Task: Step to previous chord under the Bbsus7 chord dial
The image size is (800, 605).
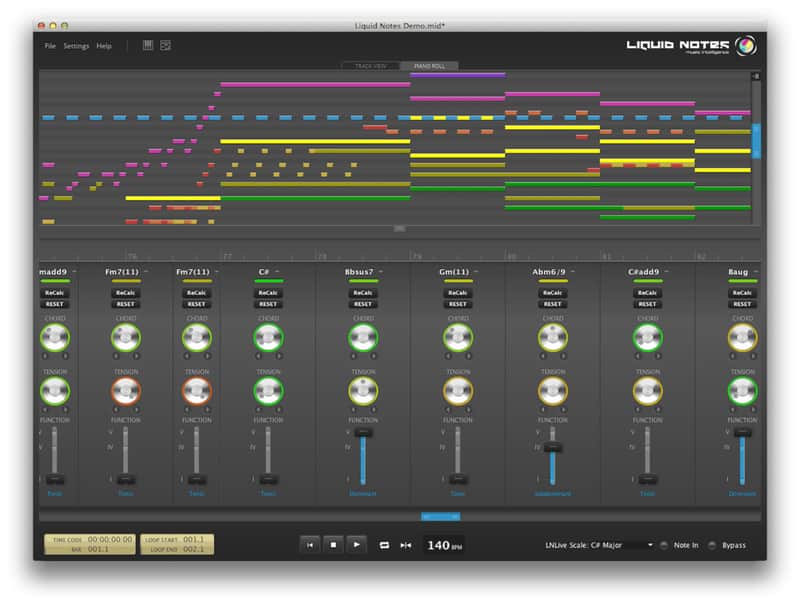Action: [x=353, y=356]
